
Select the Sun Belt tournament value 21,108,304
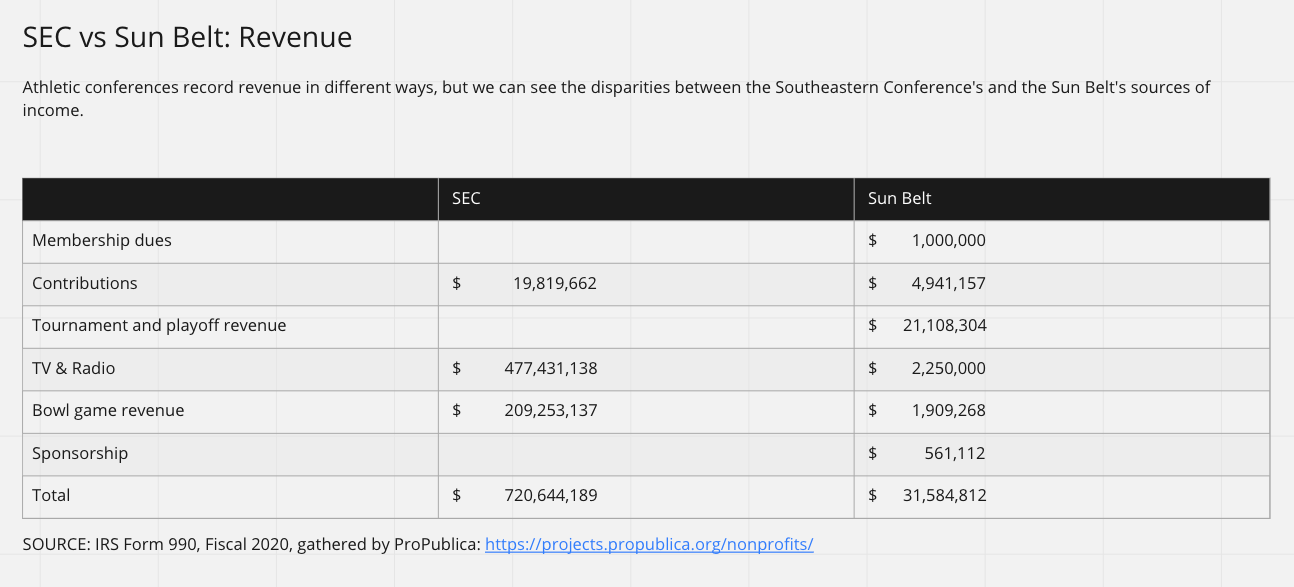pyautogui.click(x=944, y=326)
